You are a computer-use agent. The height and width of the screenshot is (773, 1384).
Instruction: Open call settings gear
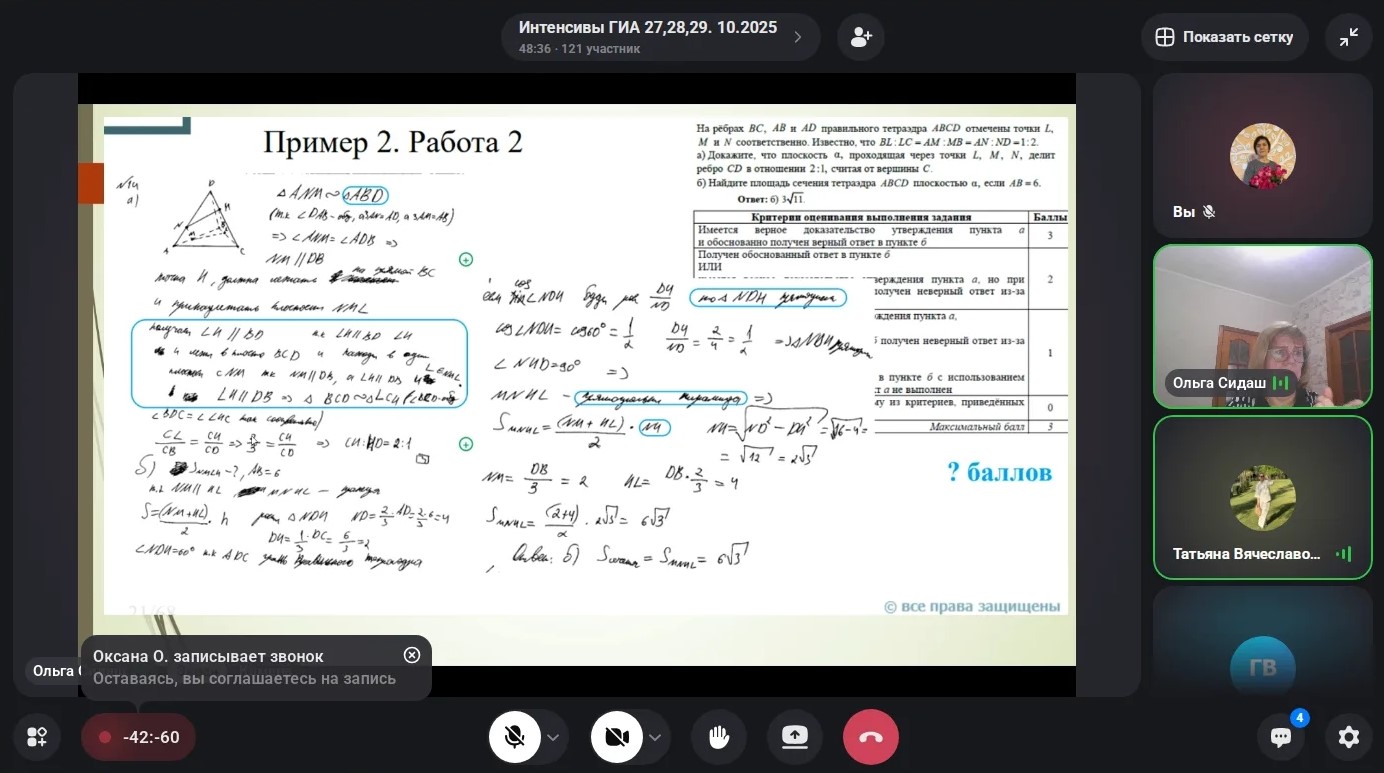tap(1348, 737)
